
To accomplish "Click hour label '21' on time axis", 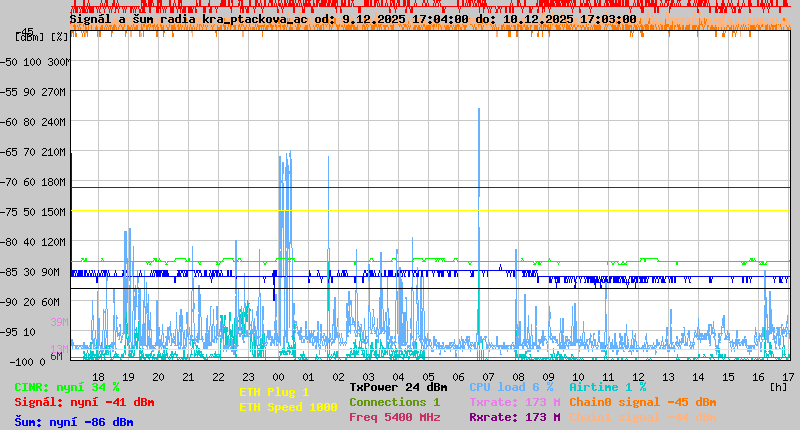I will point(188,377).
